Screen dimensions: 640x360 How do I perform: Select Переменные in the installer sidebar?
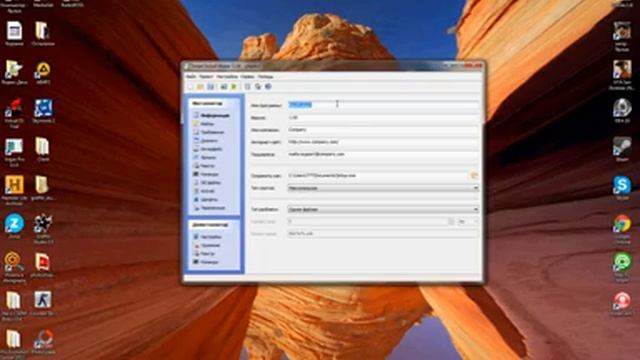click(x=209, y=208)
